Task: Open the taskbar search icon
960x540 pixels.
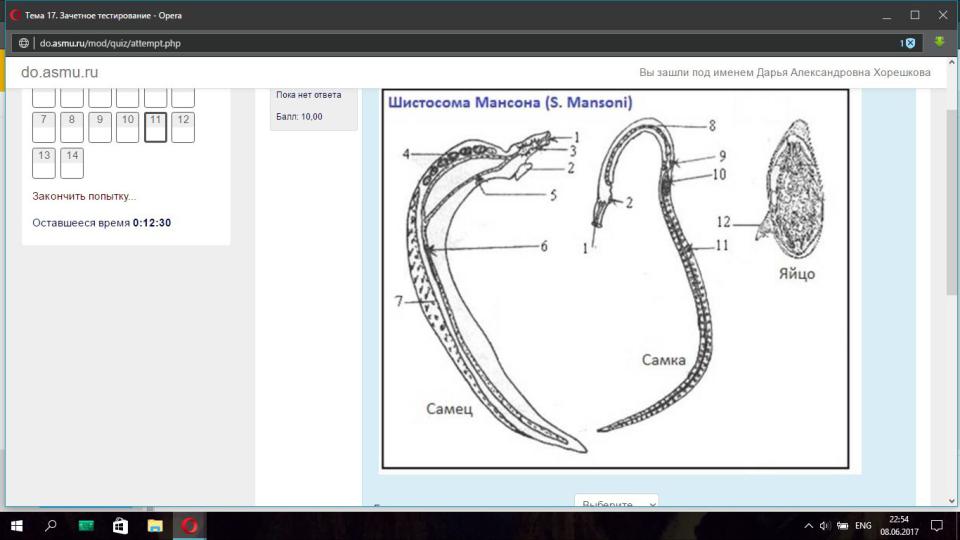Action: pyautogui.click(x=51, y=525)
